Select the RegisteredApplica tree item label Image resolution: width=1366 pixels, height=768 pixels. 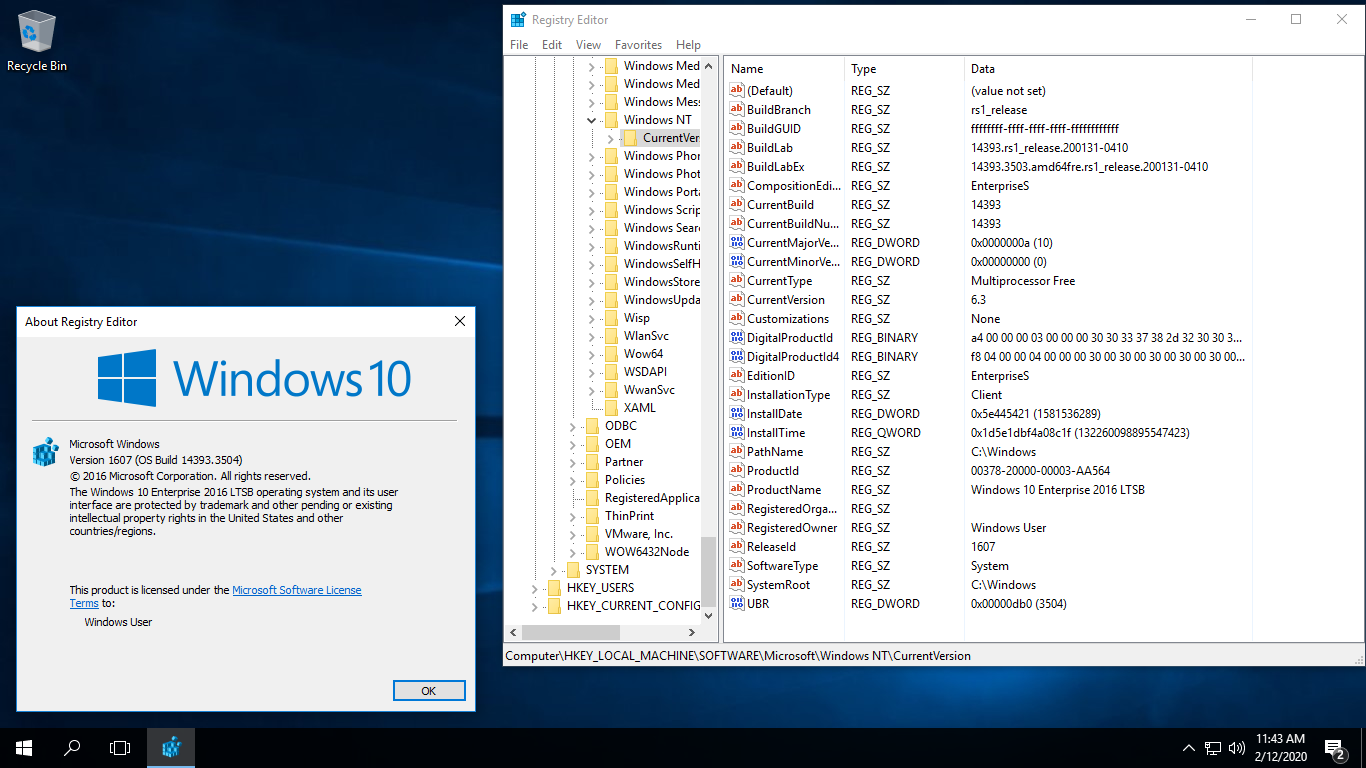(x=652, y=498)
